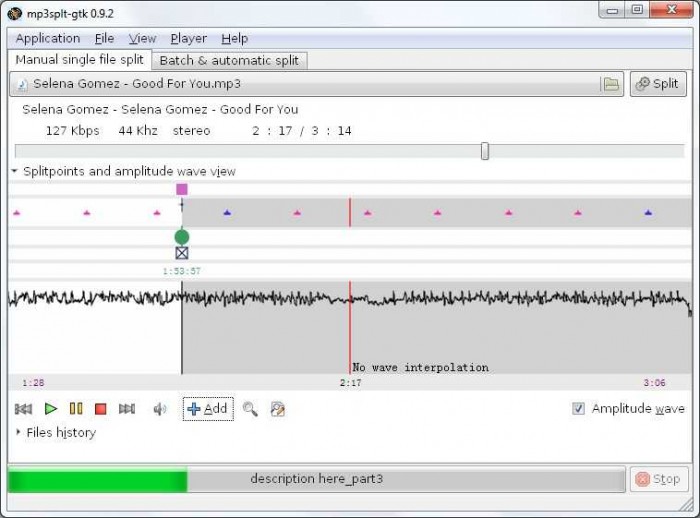Click the volume speaker icon

pyautogui.click(x=160, y=409)
